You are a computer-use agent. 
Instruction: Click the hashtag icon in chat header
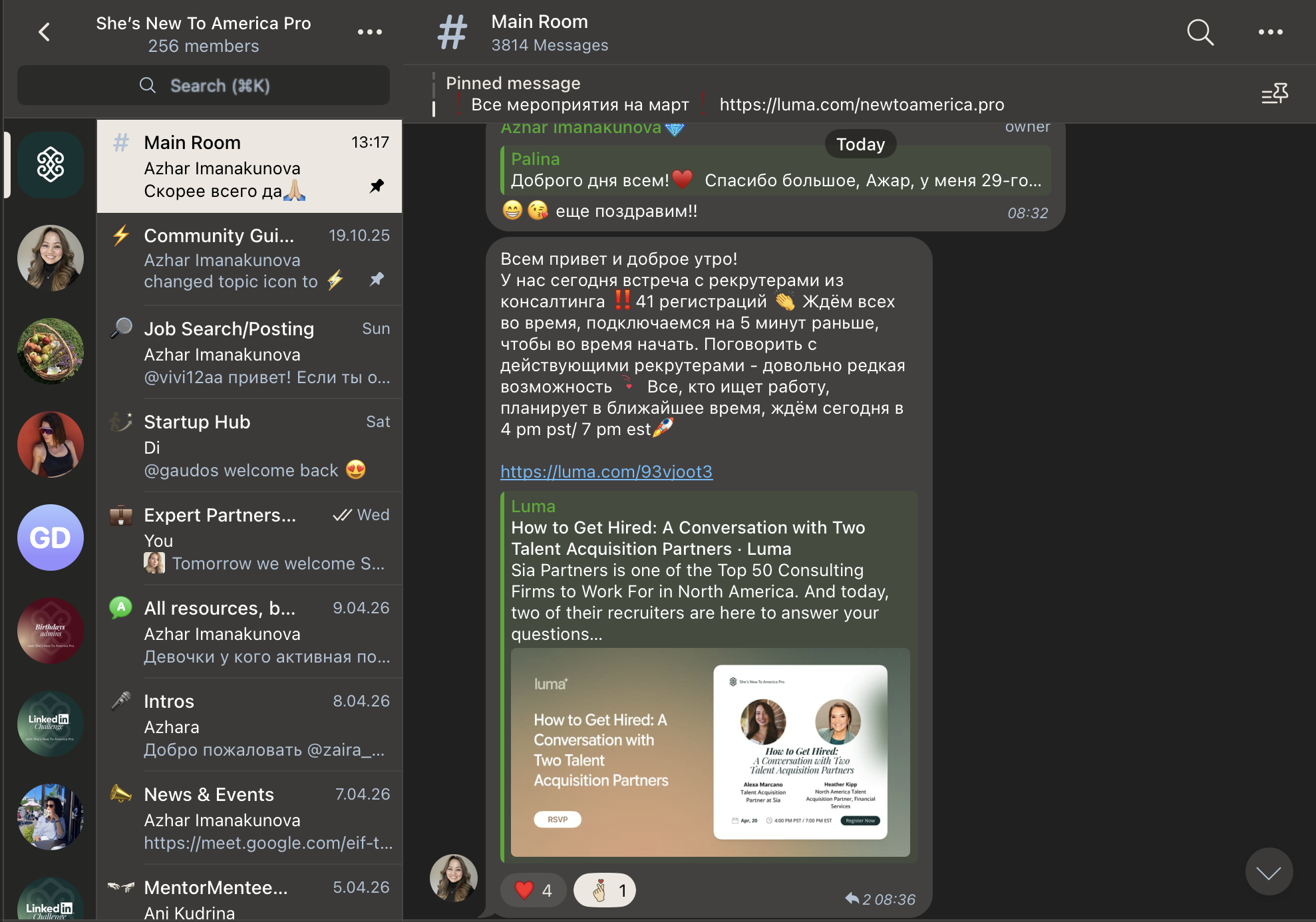coord(452,32)
